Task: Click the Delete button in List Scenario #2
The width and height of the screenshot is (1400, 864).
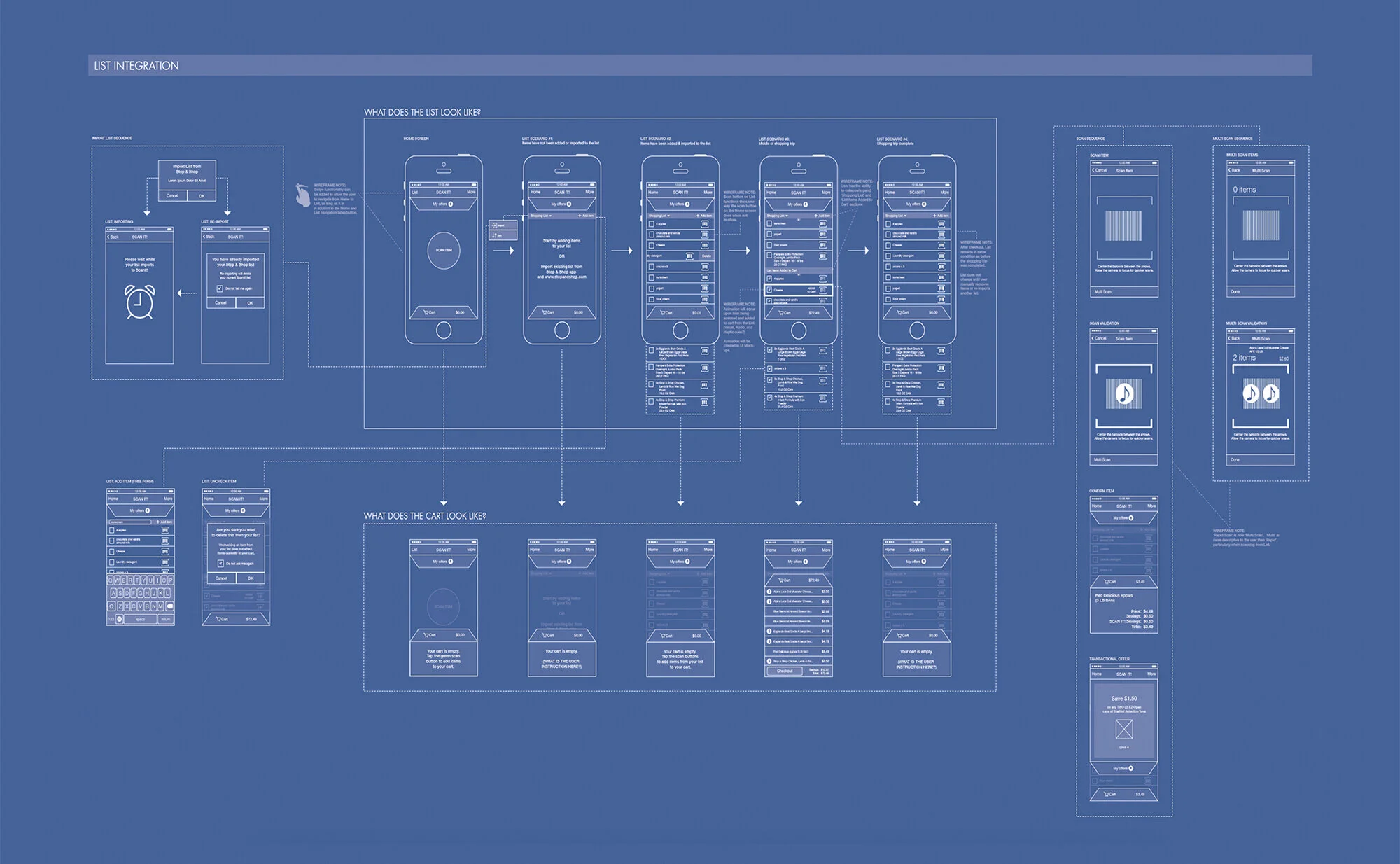Action: pyautogui.click(x=706, y=256)
